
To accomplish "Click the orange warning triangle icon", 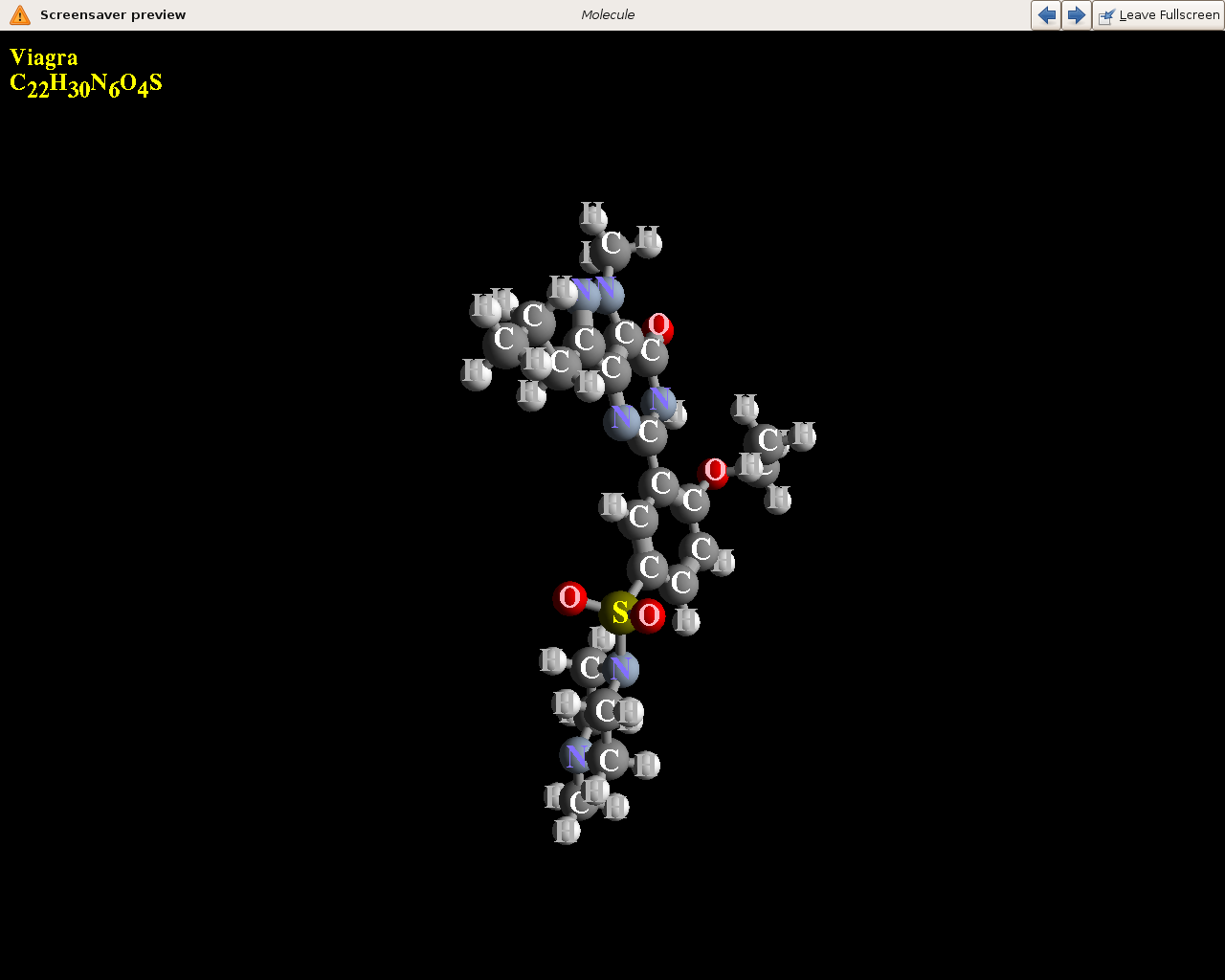I will 20,15.
